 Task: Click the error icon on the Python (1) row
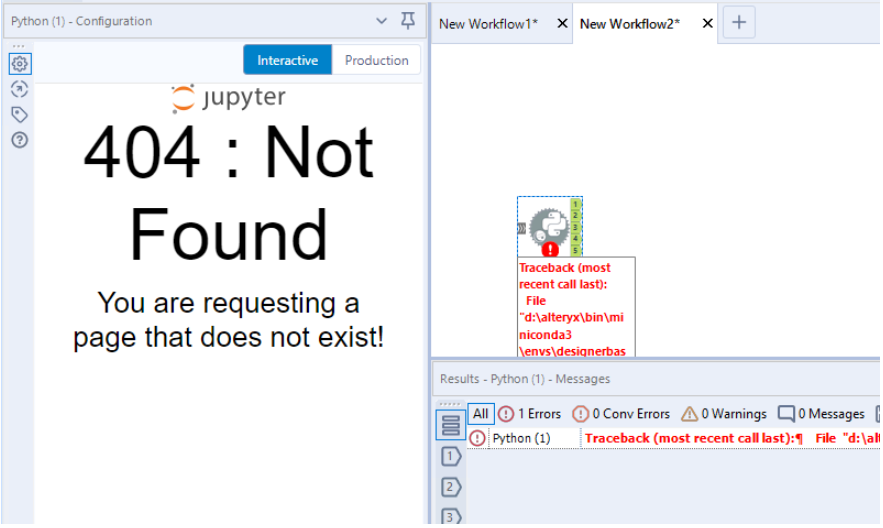coord(478,438)
